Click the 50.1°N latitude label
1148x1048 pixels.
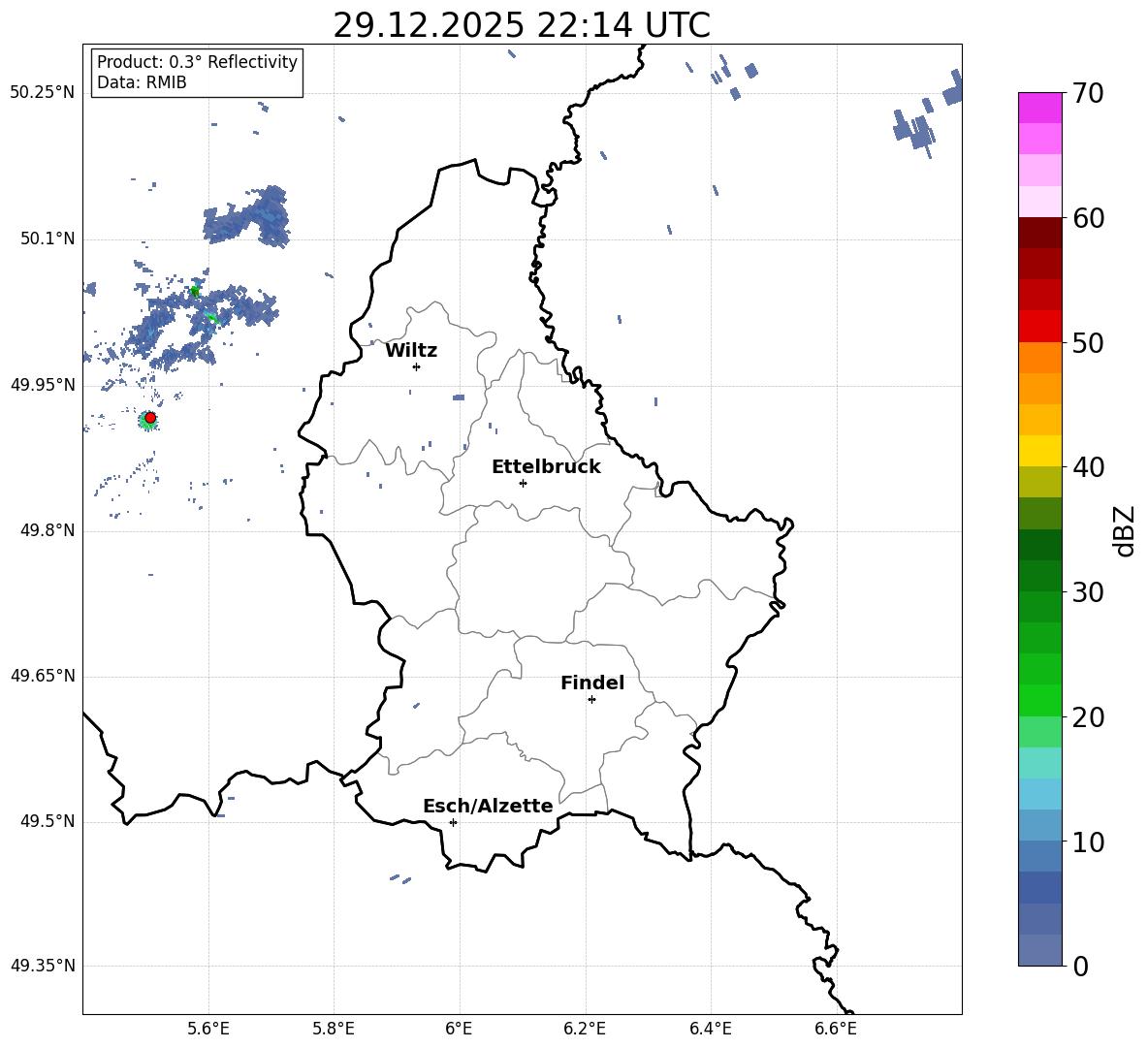pos(48,239)
